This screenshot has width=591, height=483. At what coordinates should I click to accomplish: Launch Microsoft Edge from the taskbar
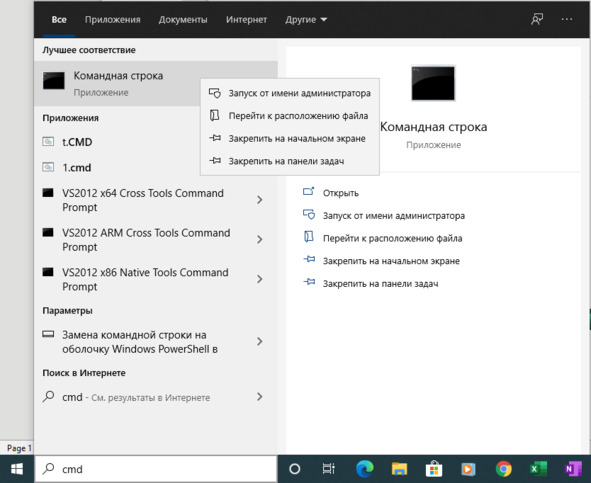coord(364,469)
